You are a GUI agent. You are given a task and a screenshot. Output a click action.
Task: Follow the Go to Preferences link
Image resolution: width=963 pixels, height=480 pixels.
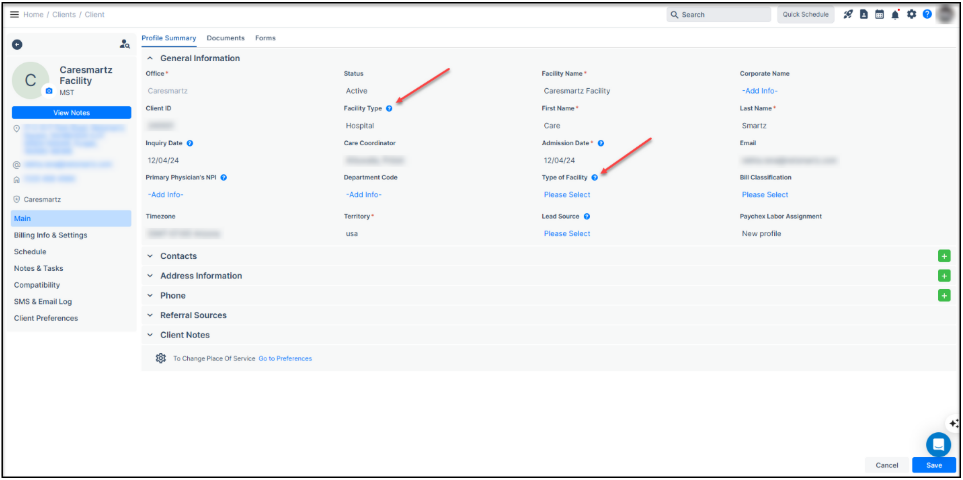pyautogui.click(x=285, y=358)
